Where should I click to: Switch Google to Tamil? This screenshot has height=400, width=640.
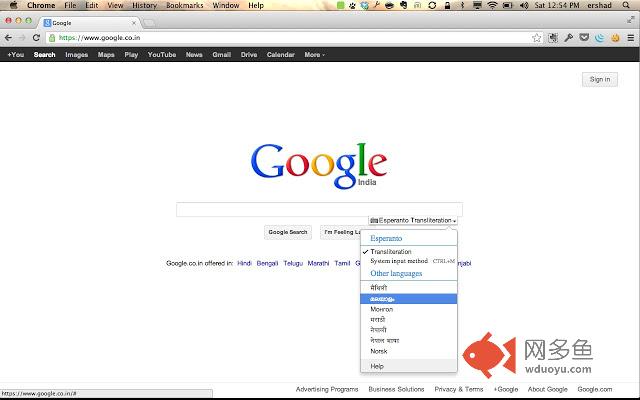[x=342, y=263]
